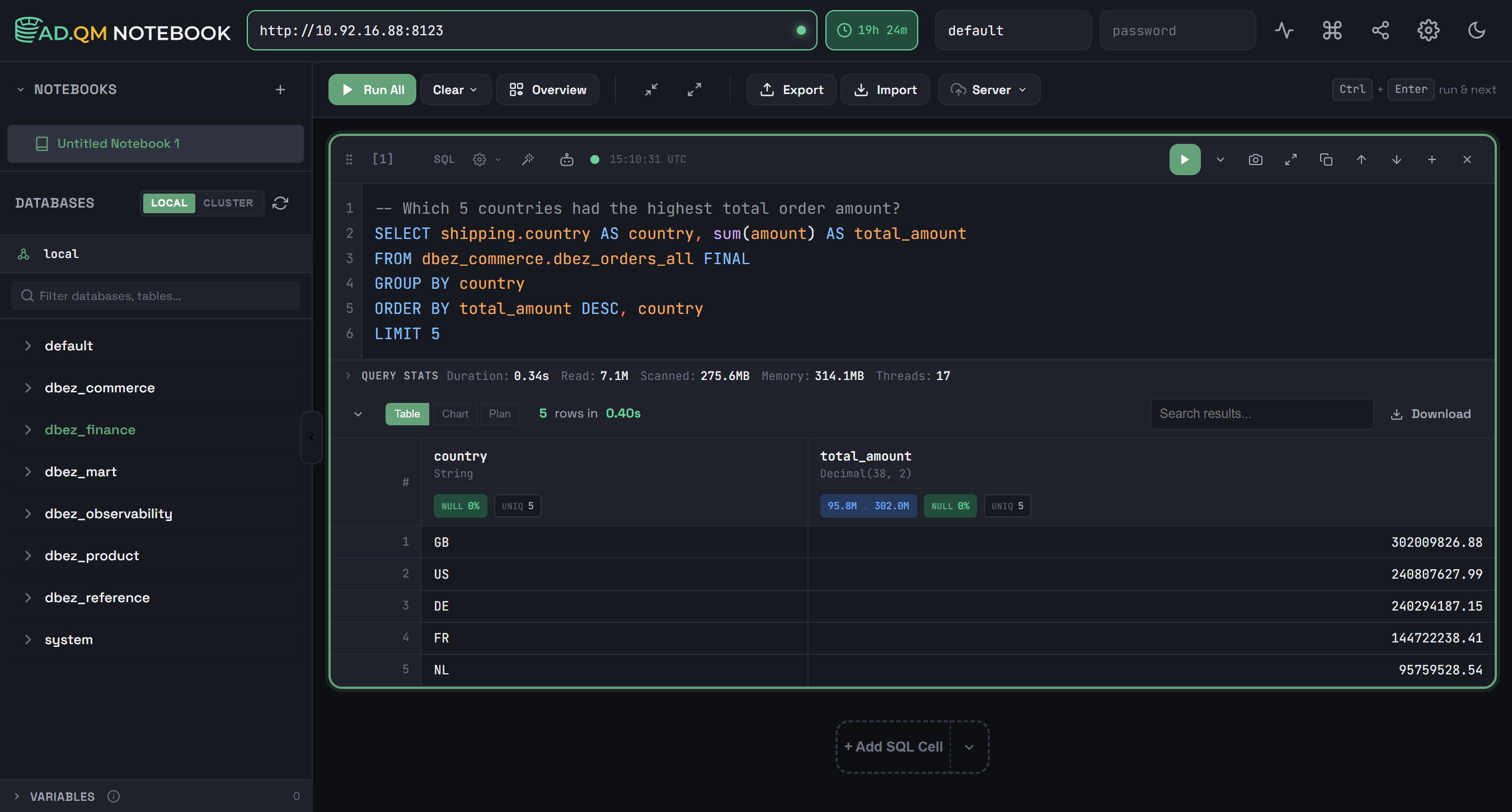Move the cell up
This screenshot has height=812, width=1512.
click(1360, 159)
